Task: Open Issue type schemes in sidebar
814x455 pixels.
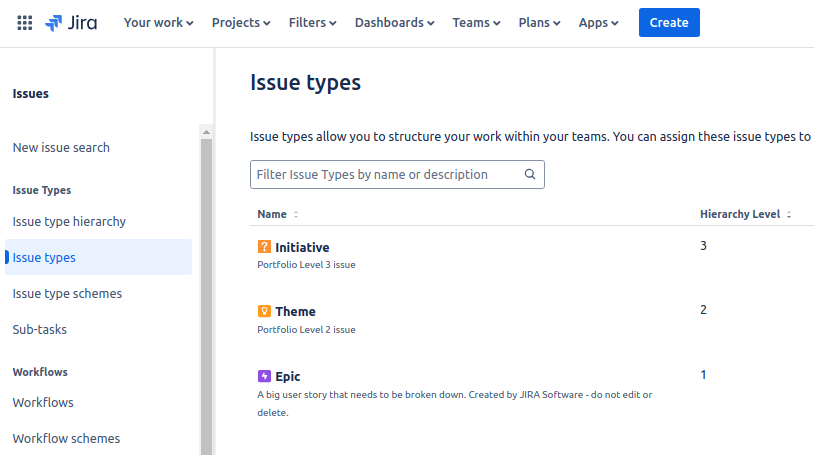Action: click(67, 293)
